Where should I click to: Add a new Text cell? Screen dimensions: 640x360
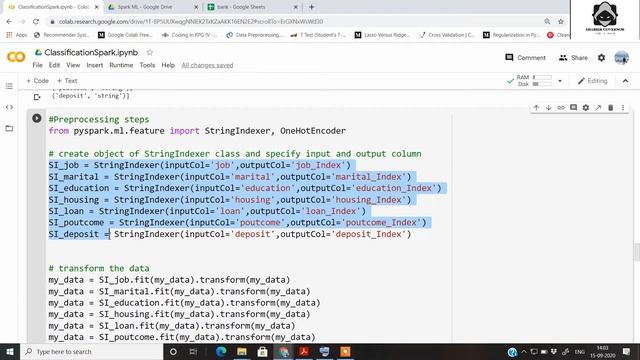[67, 81]
